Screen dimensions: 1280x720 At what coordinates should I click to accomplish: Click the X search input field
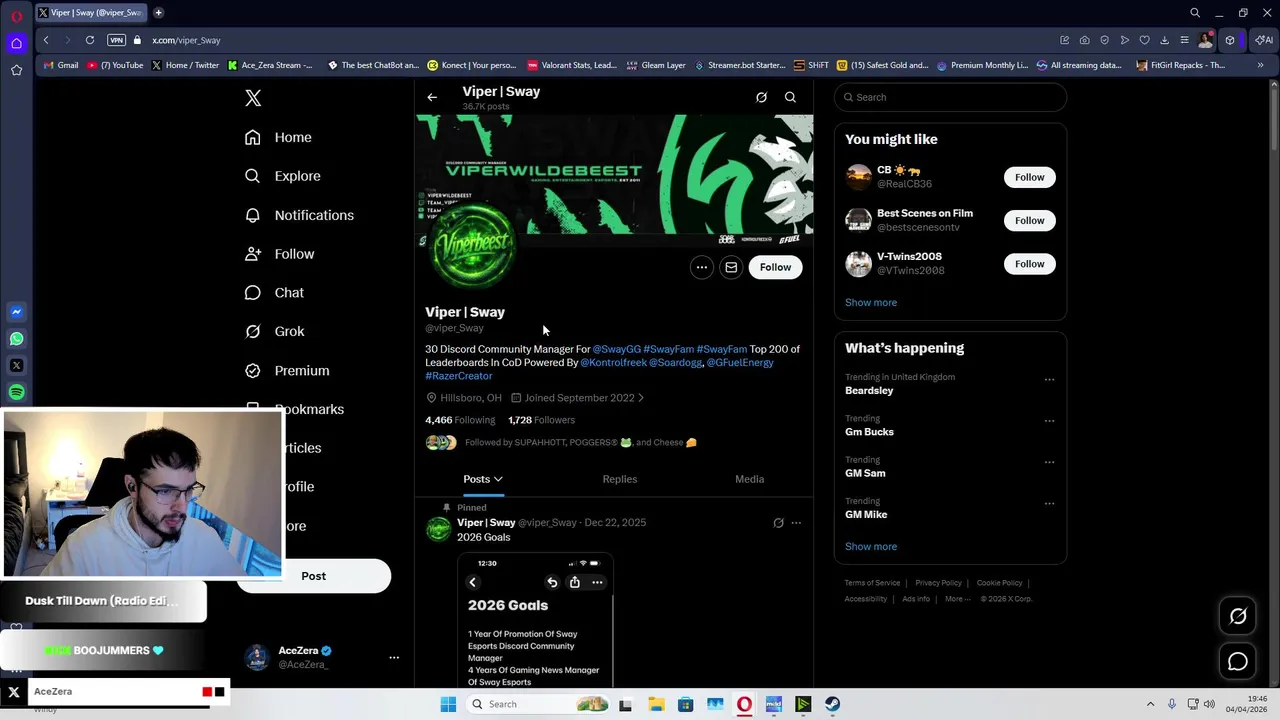click(x=950, y=97)
